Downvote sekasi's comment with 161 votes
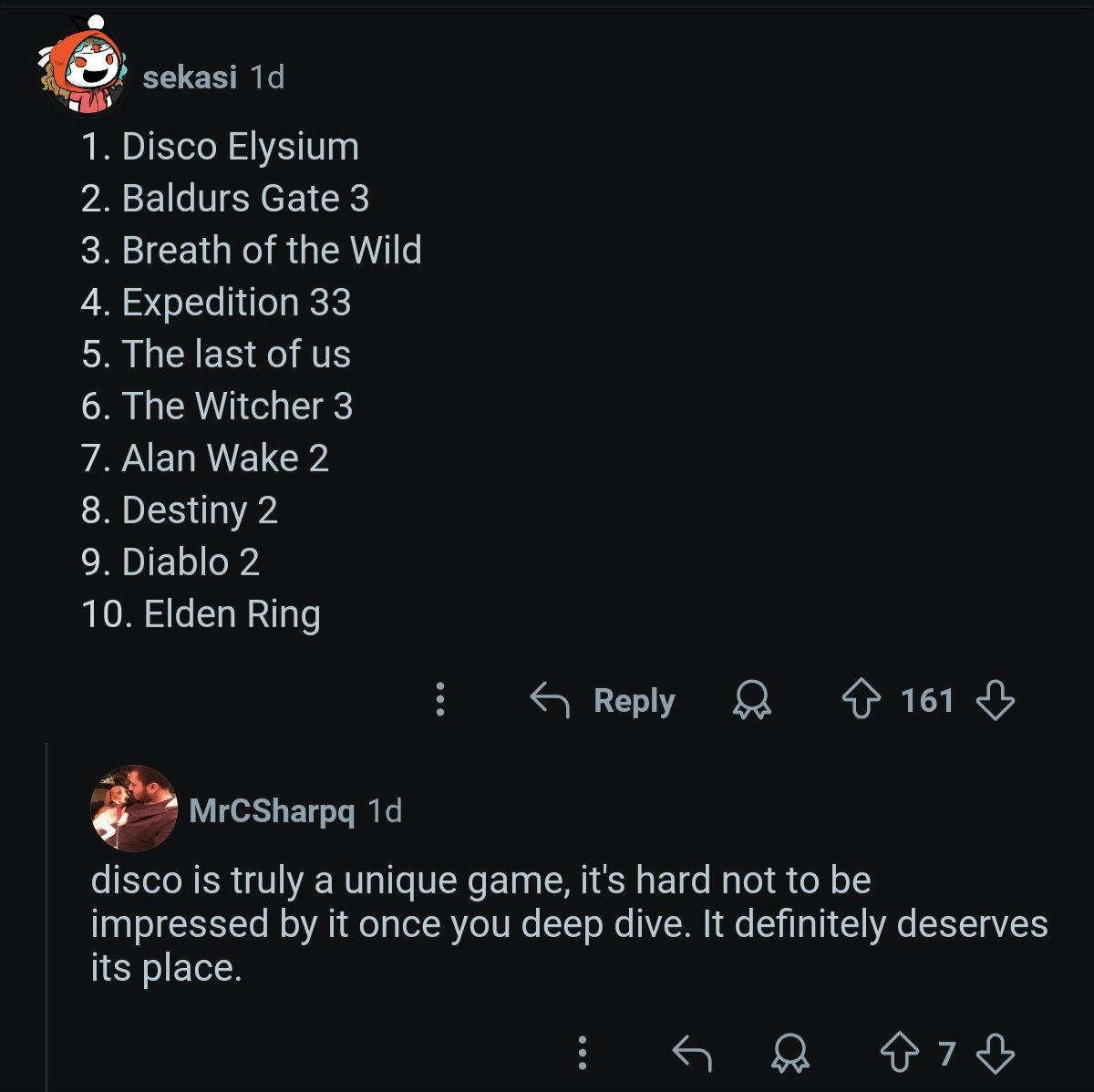The height and width of the screenshot is (1092, 1094). (995, 701)
